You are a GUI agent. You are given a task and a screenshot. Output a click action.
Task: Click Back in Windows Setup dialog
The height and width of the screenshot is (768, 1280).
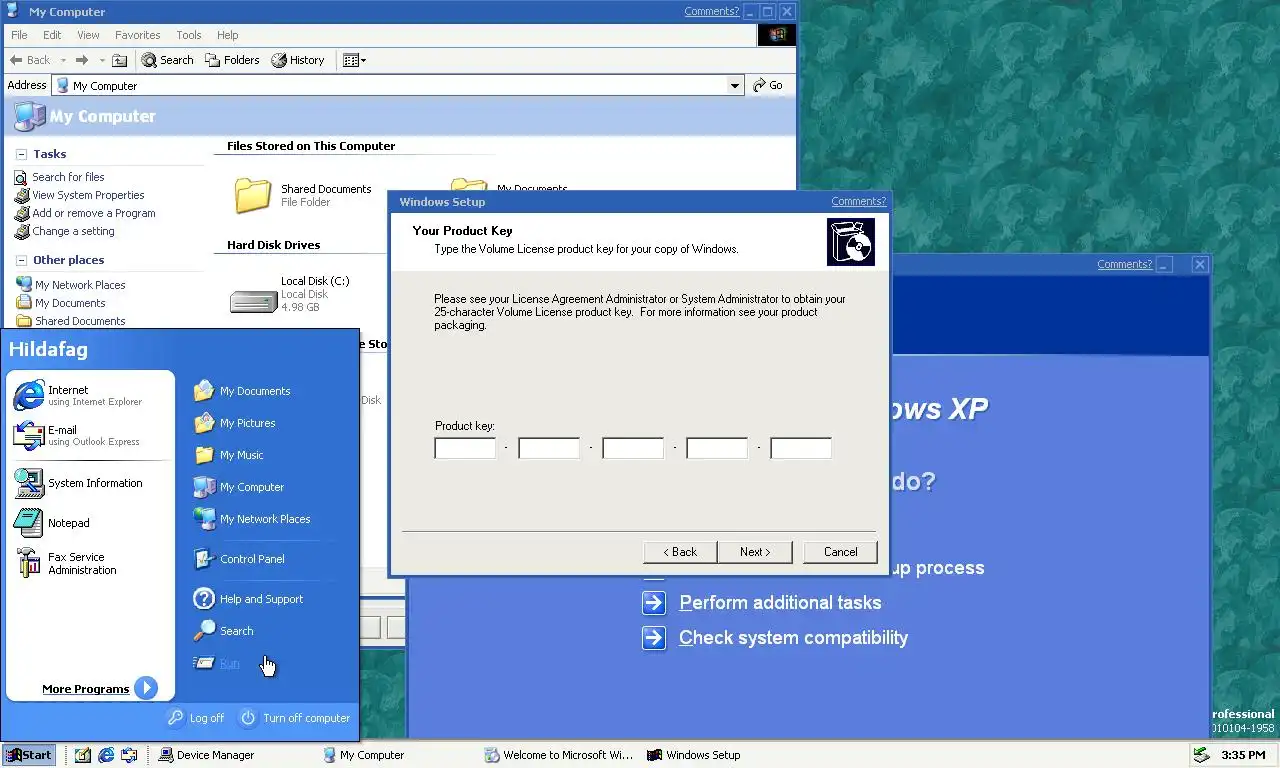tap(680, 552)
